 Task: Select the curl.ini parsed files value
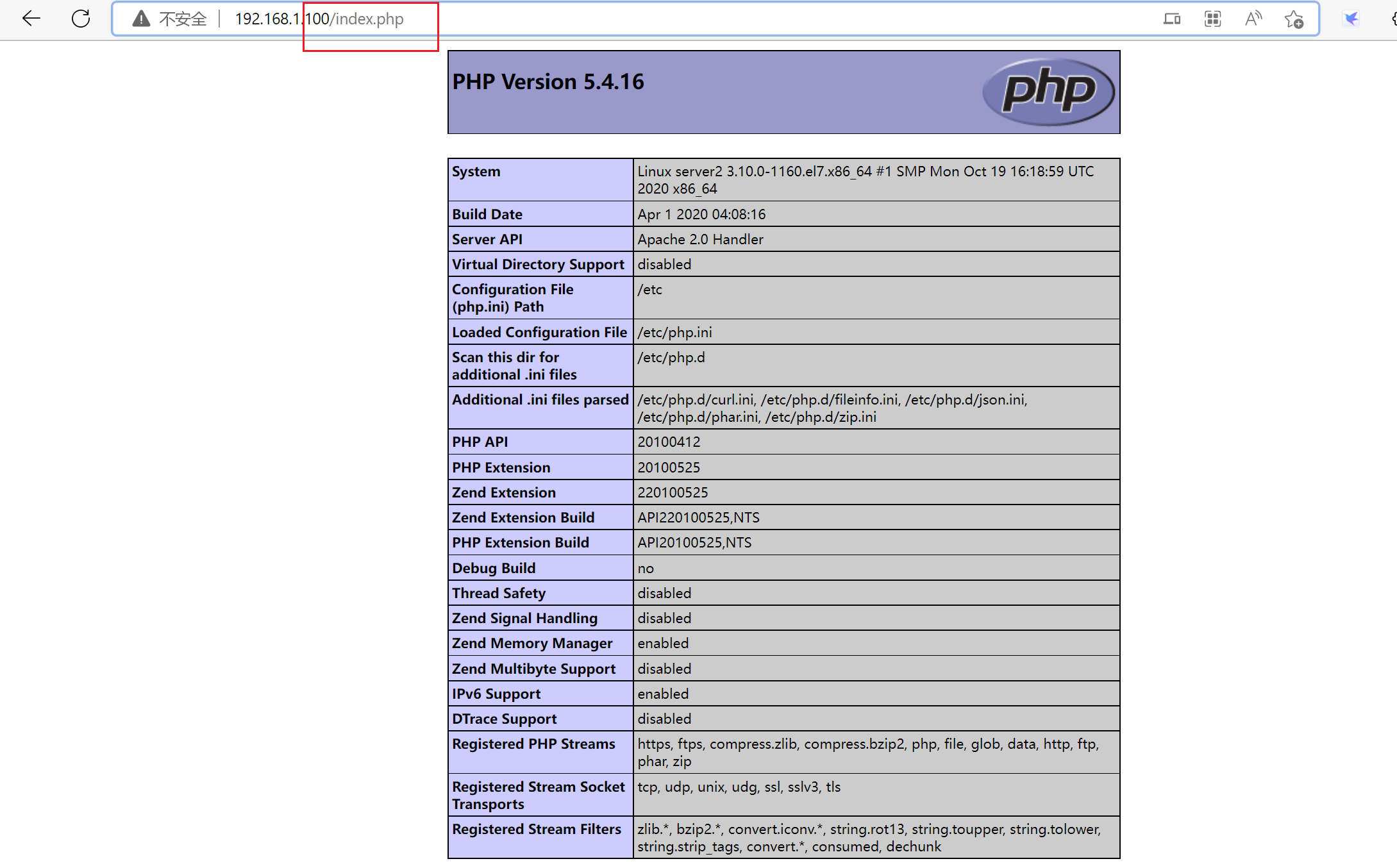click(832, 408)
